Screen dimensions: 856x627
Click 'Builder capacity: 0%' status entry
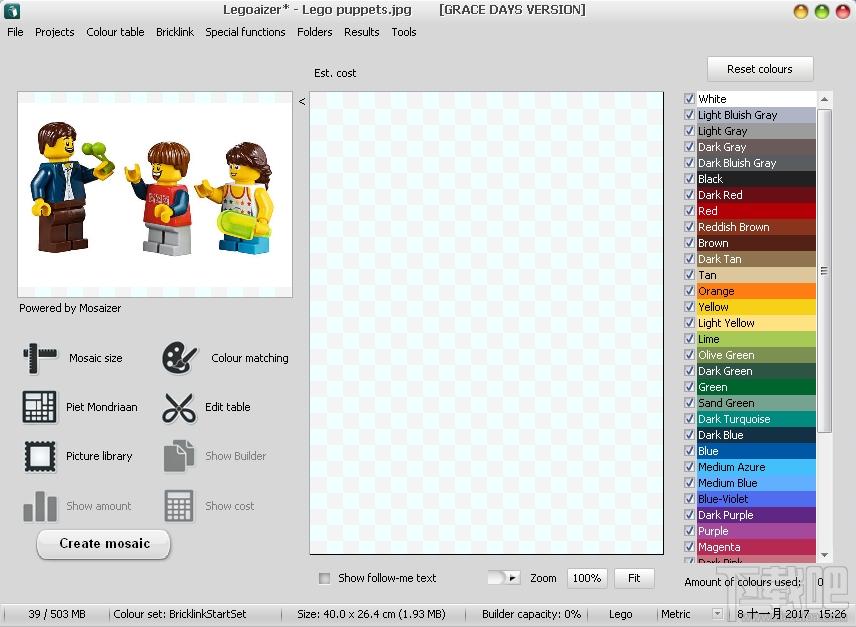pos(531,614)
